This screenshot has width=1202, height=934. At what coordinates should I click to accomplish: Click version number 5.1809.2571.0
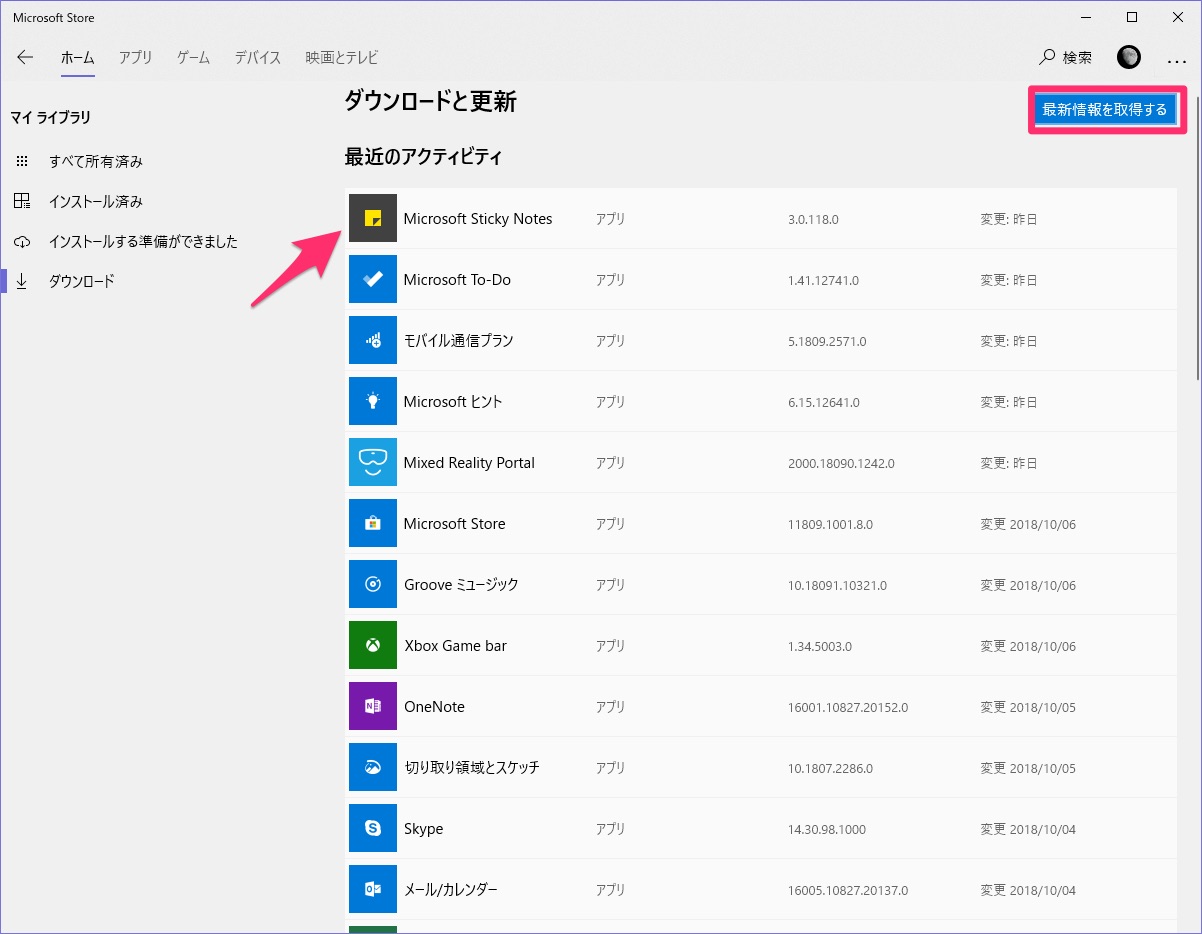(827, 341)
